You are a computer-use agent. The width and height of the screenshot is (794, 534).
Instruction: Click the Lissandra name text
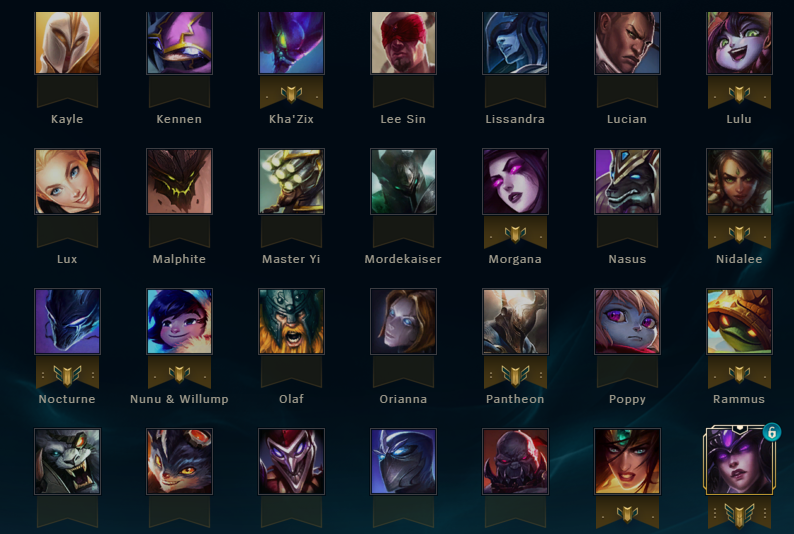[x=515, y=119]
